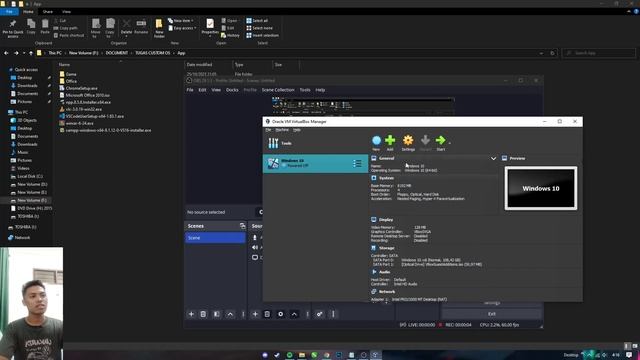
Task: Select Music in navigation pane
Action: point(23,152)
